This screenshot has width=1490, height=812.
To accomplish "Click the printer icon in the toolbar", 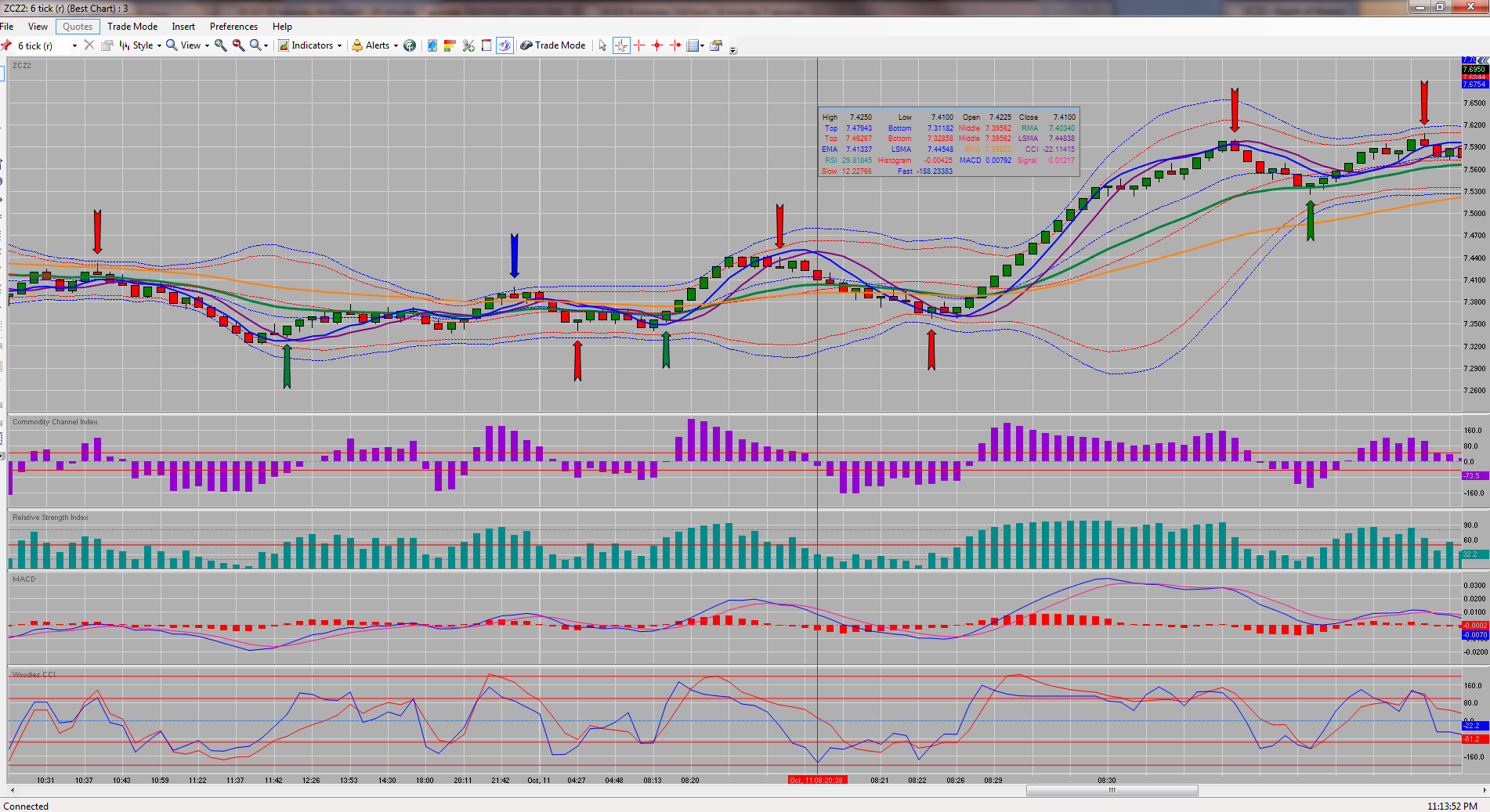I will point(107,45).
